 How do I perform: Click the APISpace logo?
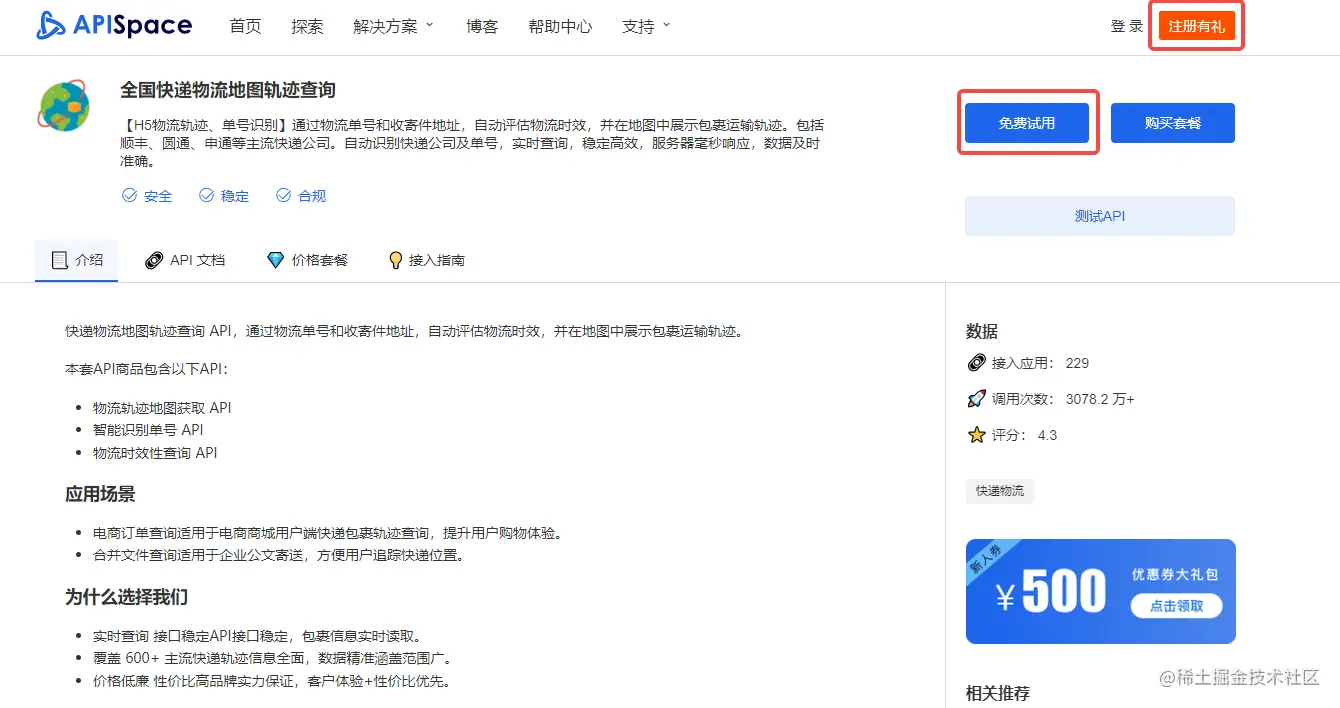tap(113, 26)
